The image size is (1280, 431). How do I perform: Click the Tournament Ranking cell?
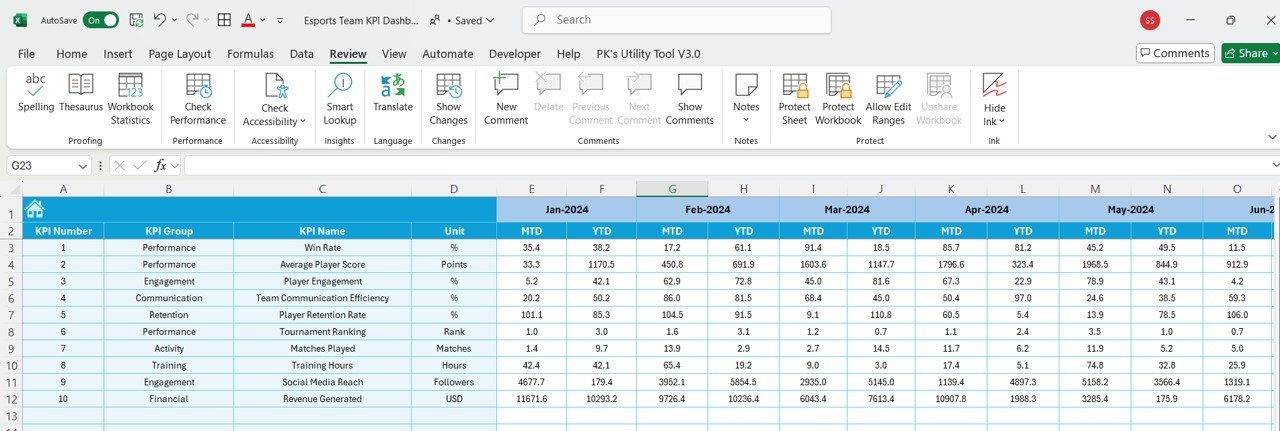[322, 331]
